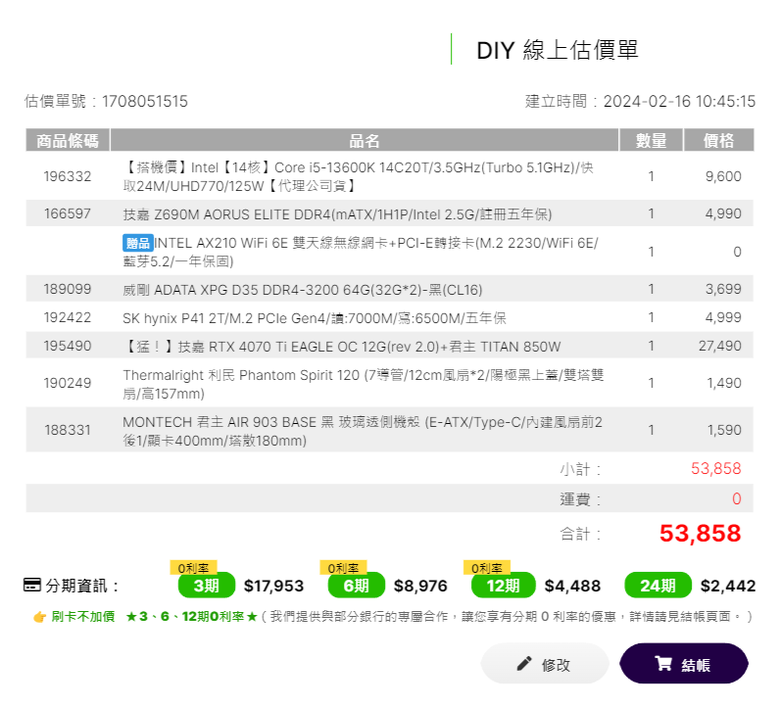Click the blue 贈品 gift badge
The image size is (780, 707).
pos(138,243)
